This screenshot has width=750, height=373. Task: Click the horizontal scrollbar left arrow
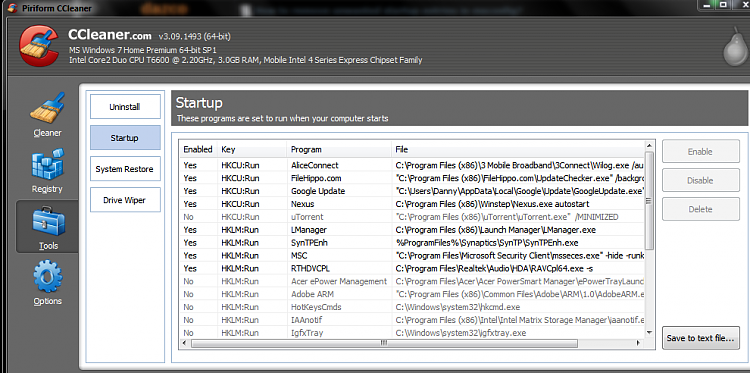click(x=185, y=343)
